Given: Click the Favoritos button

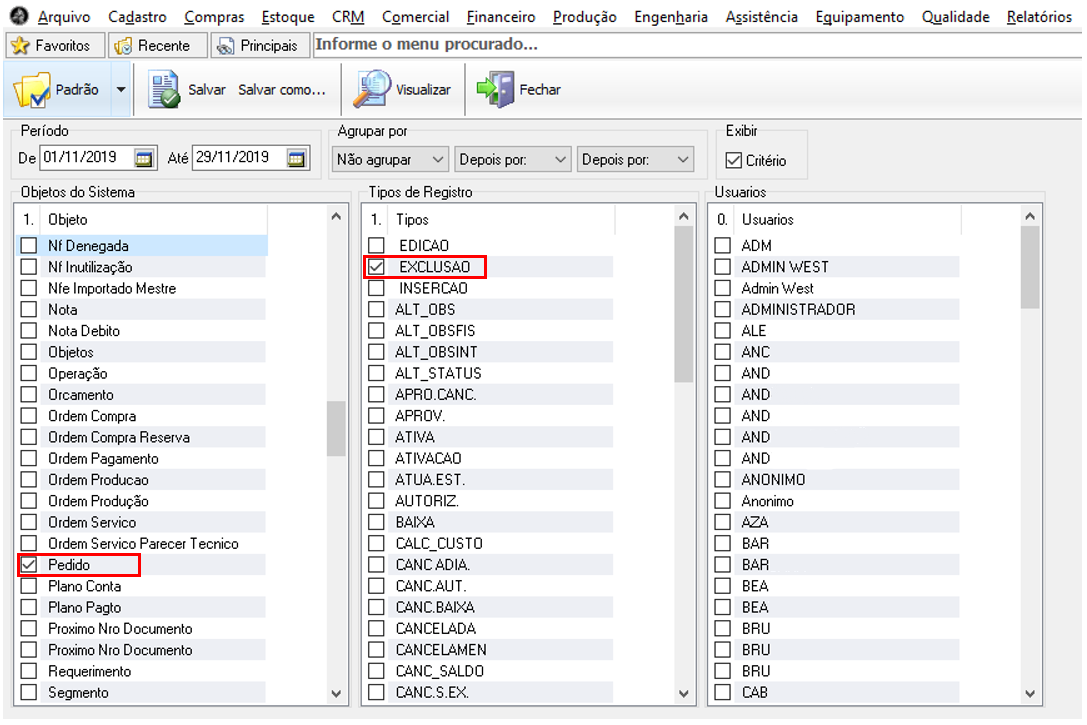Looking at the screenshot, I should 55,46.
